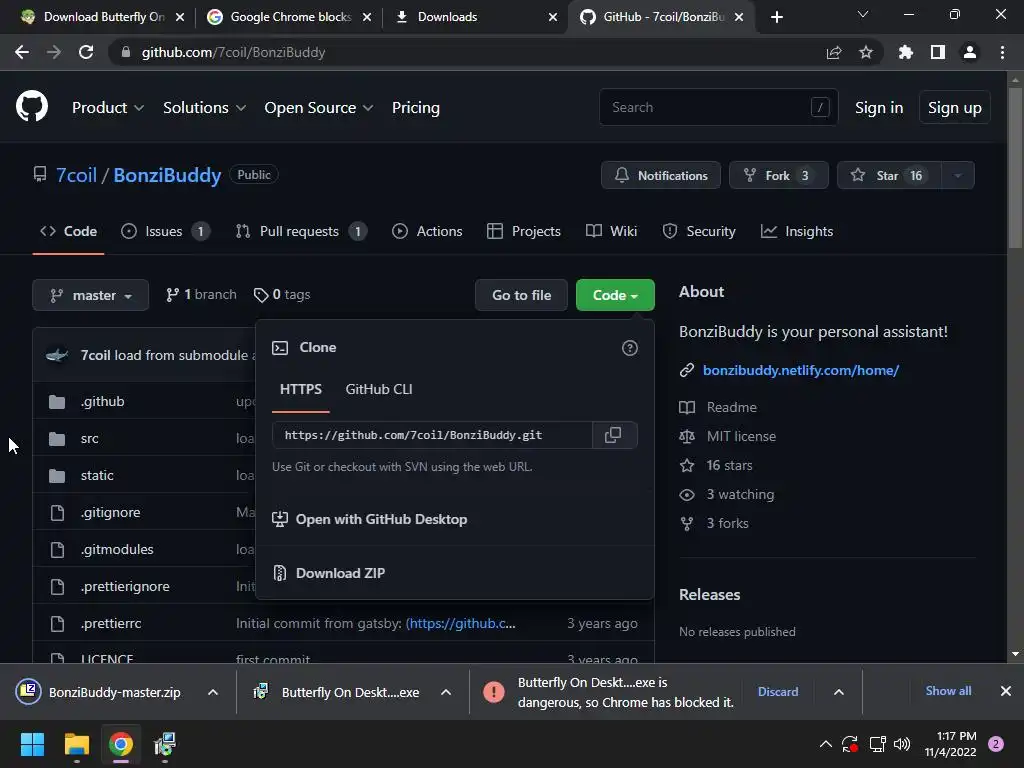
Task: Toggle Chrome side panel icon
Action: pyautogui.click(x=938, y=52)
